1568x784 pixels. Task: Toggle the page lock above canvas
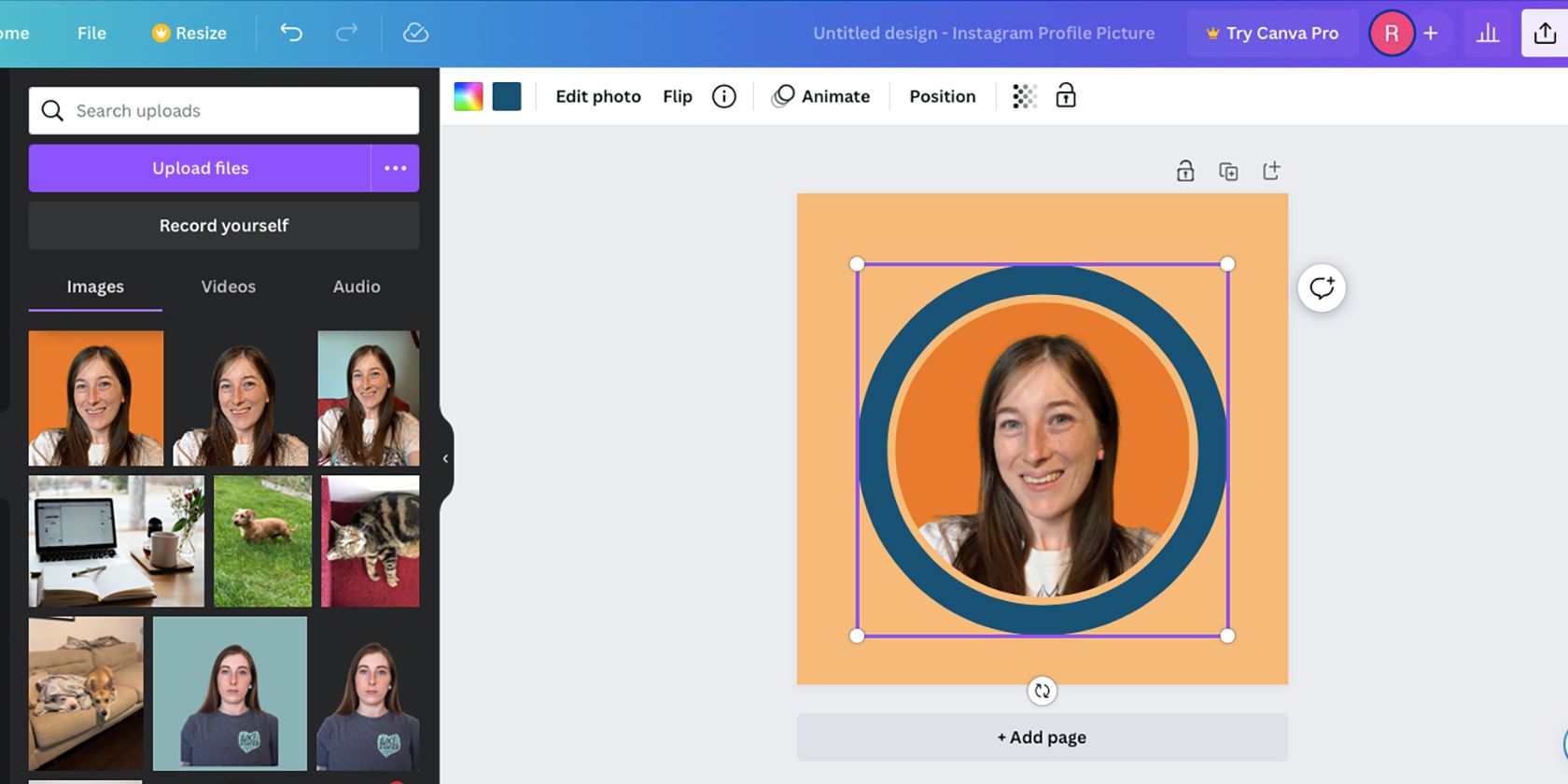click(x=1185, y=171)
